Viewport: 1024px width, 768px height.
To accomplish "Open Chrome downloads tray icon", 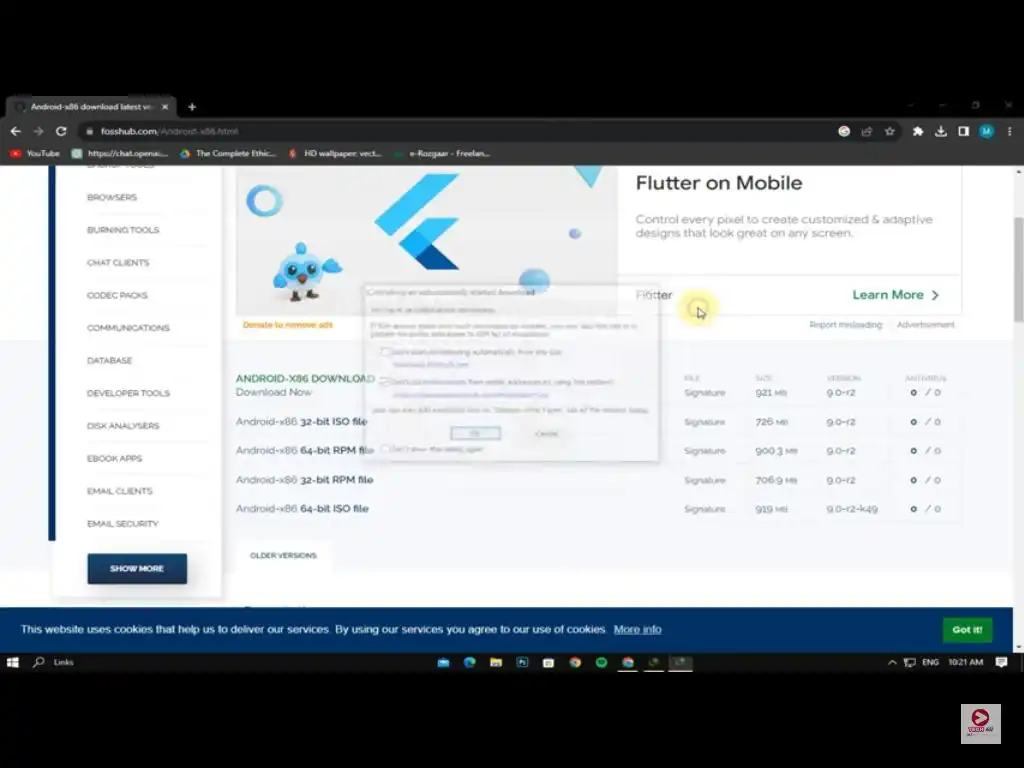I will tap(940, 131).
